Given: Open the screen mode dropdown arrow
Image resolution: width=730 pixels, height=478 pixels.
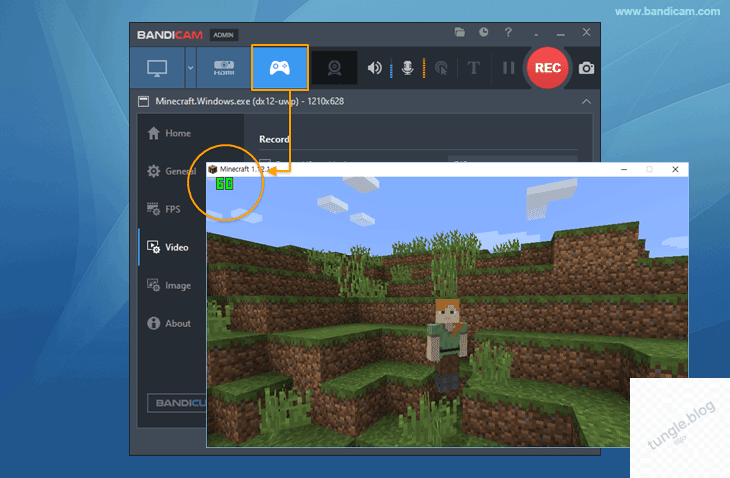Looking at the screenshot, I should [x=190, y=68].
